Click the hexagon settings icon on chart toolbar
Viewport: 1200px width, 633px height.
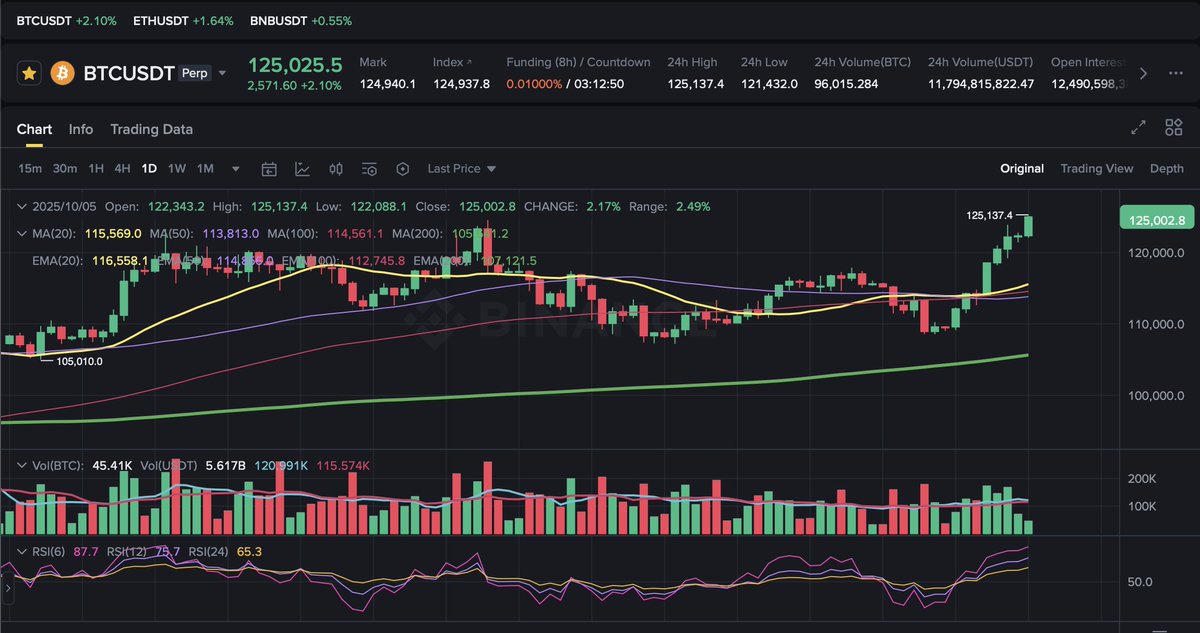[402, 168]
